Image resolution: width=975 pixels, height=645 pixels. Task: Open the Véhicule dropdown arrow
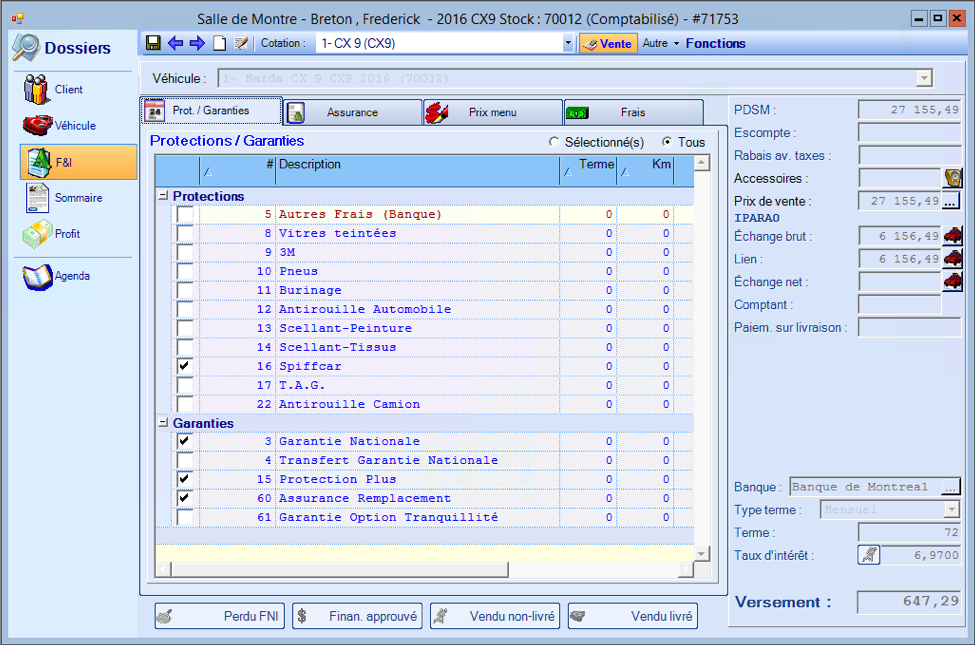point(924,78)
